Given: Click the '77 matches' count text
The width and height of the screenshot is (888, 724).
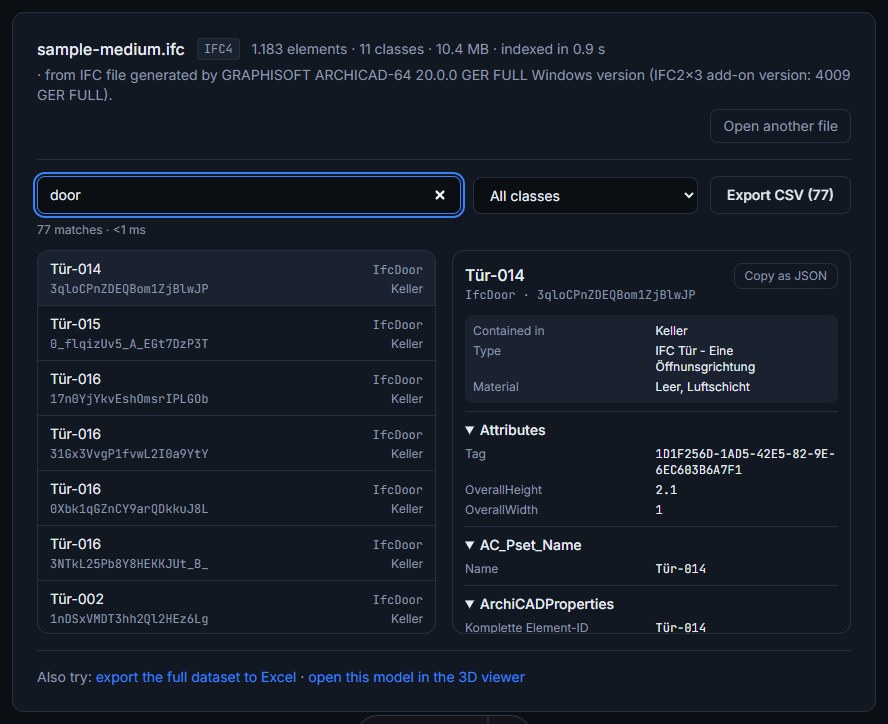Looking at the screenshot, I should pos(70,229).
